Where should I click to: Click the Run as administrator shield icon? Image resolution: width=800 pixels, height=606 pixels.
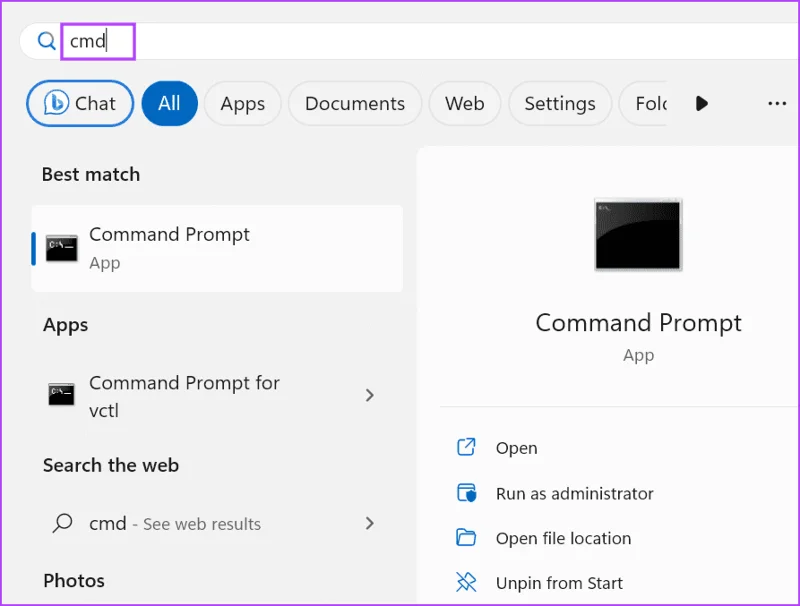(x=466, y=493)
